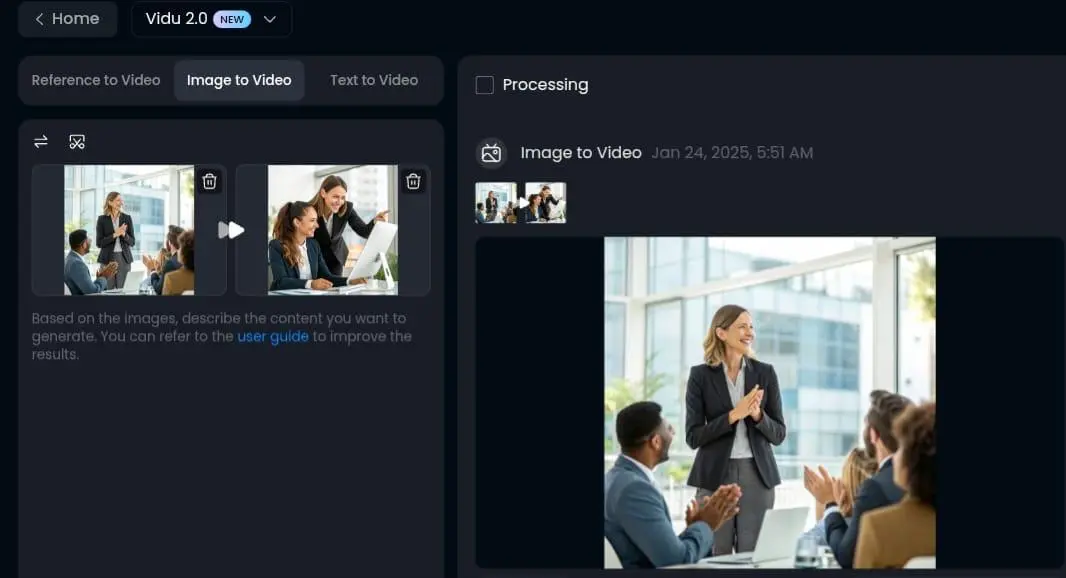The height and width of the screenshot is (578, 1066).
Task: Click the image crop icon beside swap
Action: click(77, 141)
